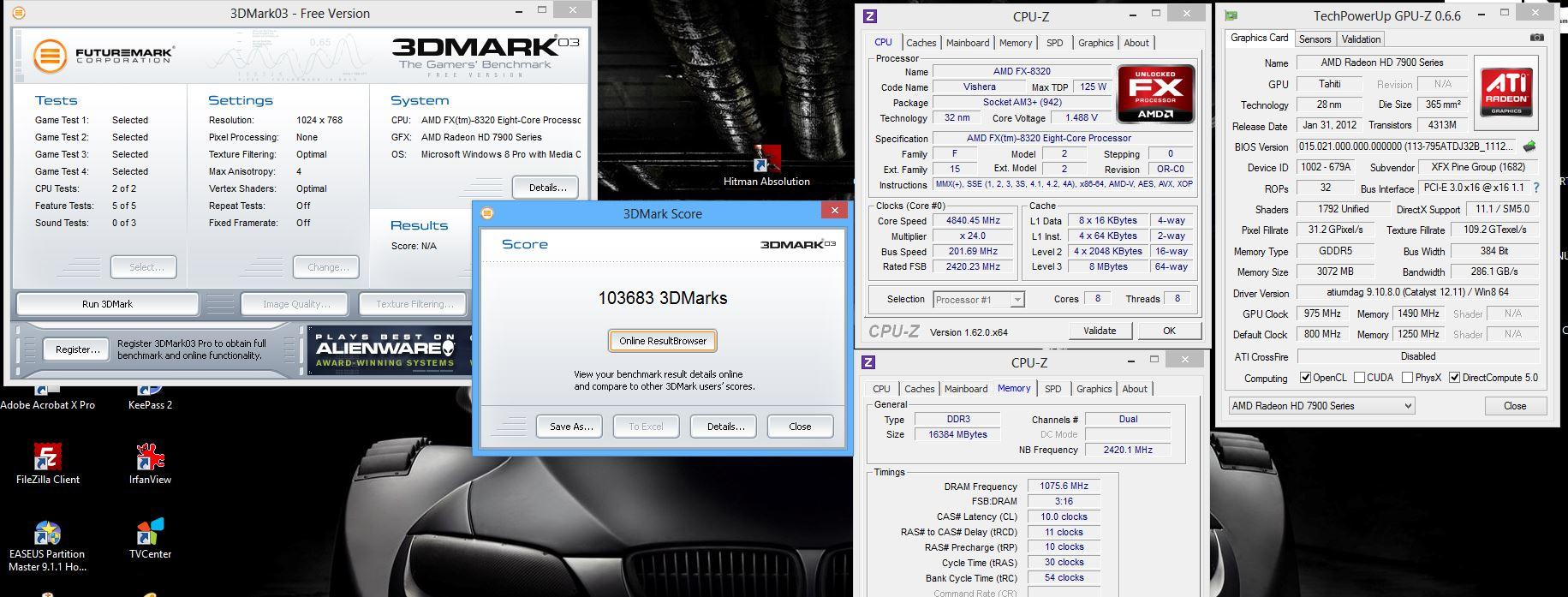This screenshot has height=597, width=1568.
Task: Click the Run 3DMark button
Action: [108, 304]
